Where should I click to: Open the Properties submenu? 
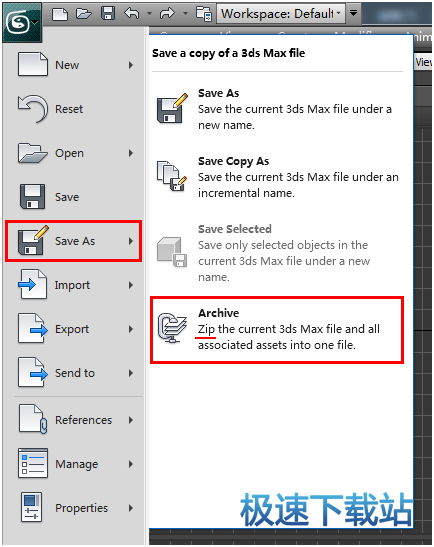pos(76,508)
